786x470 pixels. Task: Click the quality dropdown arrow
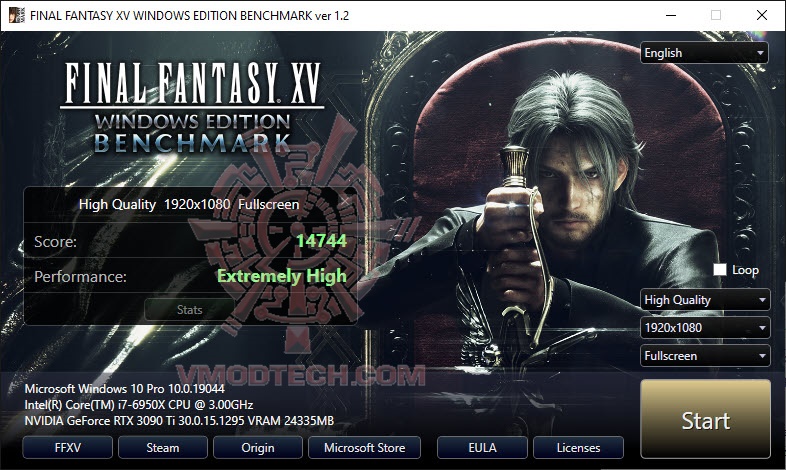762,300
